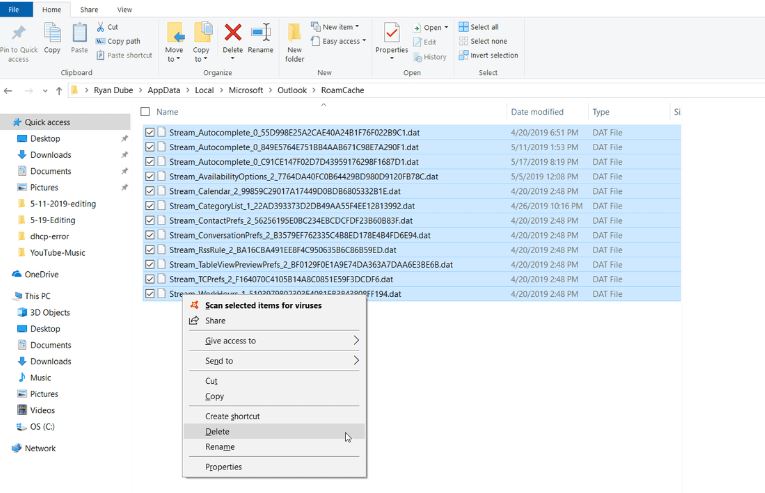The height and width of the screenshot is (493, 765).
Task: Open 3D Objects under This PC
Action: pos(44,312)
